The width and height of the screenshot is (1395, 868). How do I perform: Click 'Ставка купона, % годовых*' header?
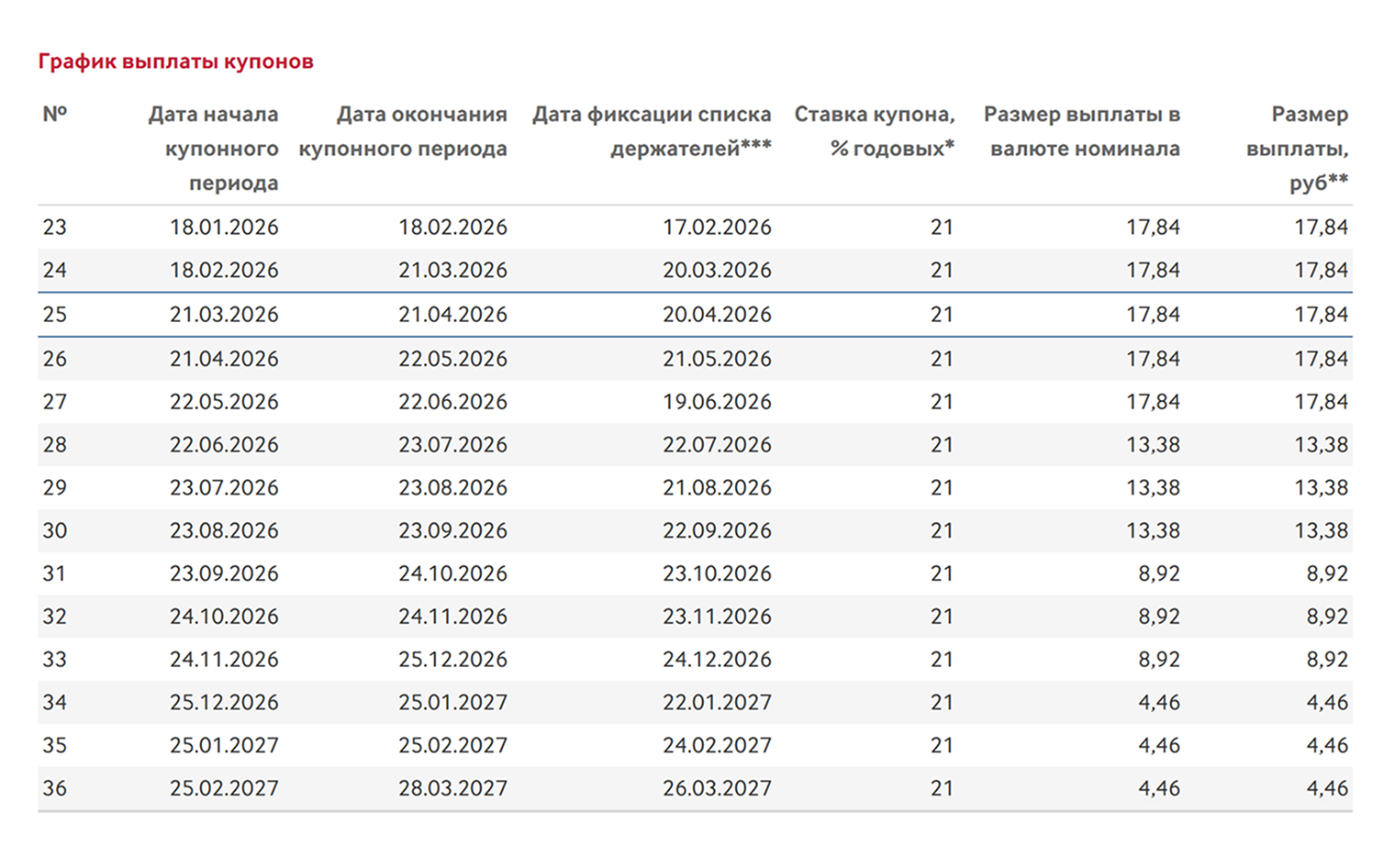tap(875, 131)
